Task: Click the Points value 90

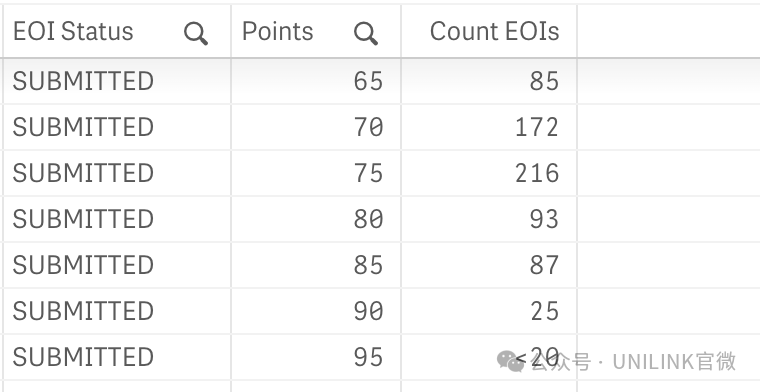Action: [x=368, y=311]
